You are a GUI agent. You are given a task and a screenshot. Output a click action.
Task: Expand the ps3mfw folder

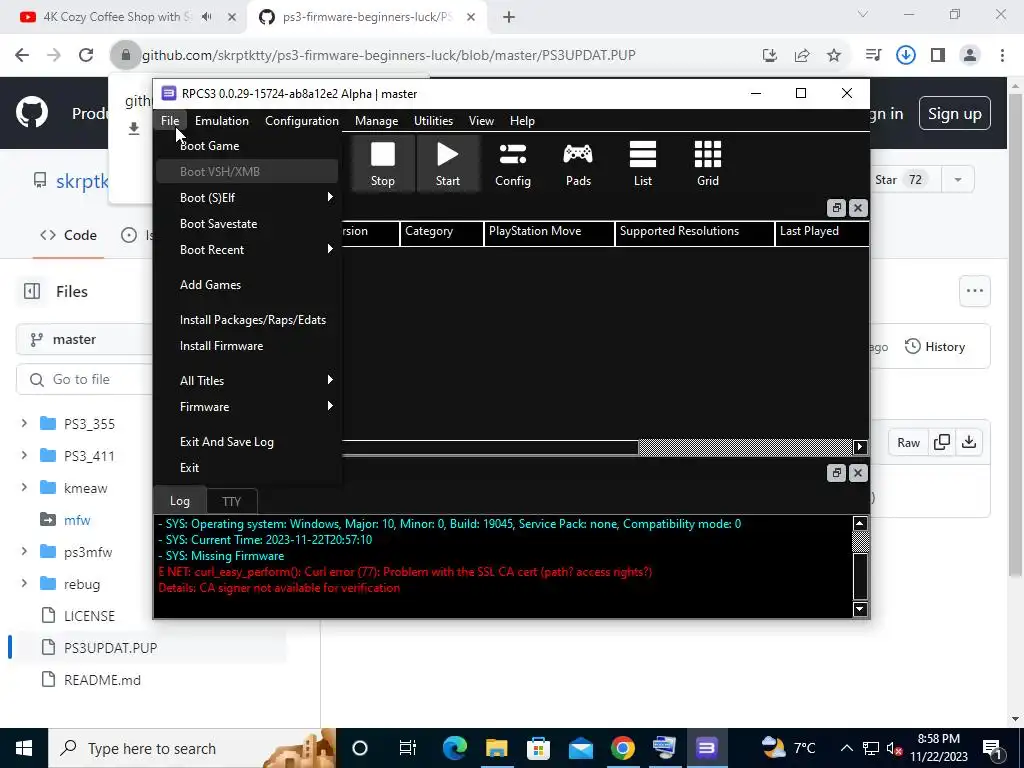(24, 551)
